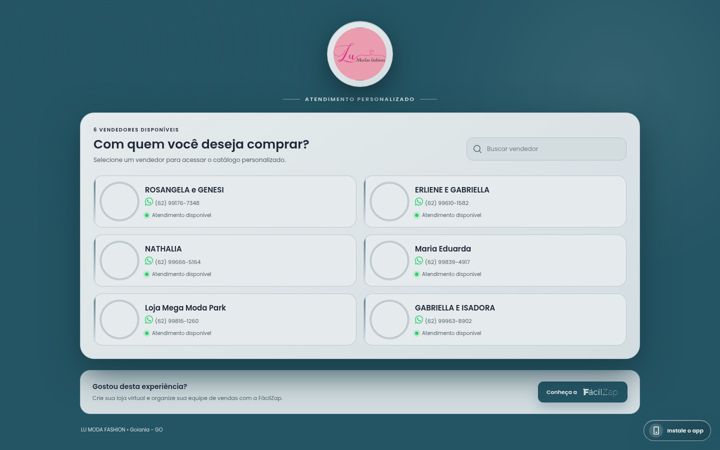Viewport: 720px width, 450px height.
Task: Click phone number under ROSANGELA e GENESI
Action: tap(177, 203)
